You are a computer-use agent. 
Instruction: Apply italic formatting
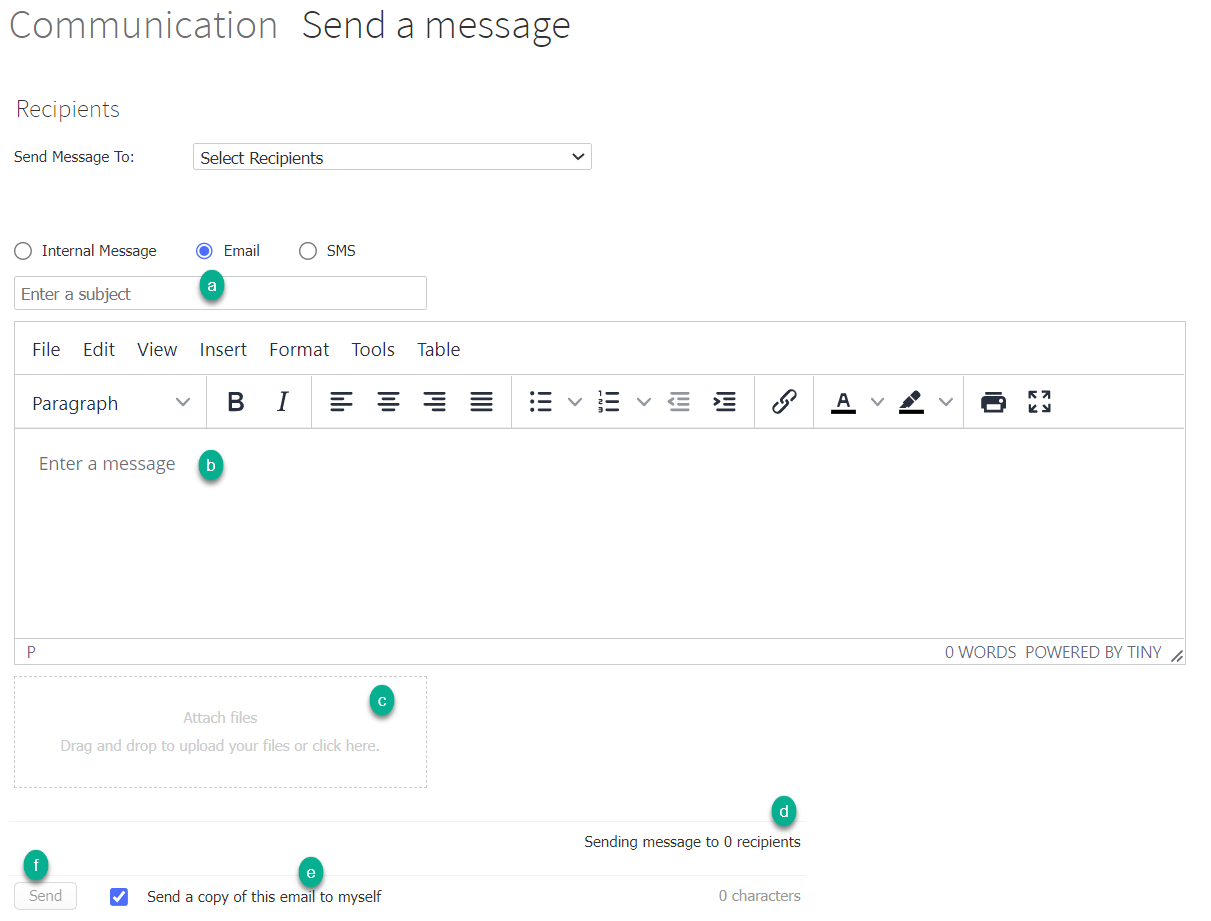(282, 401)
